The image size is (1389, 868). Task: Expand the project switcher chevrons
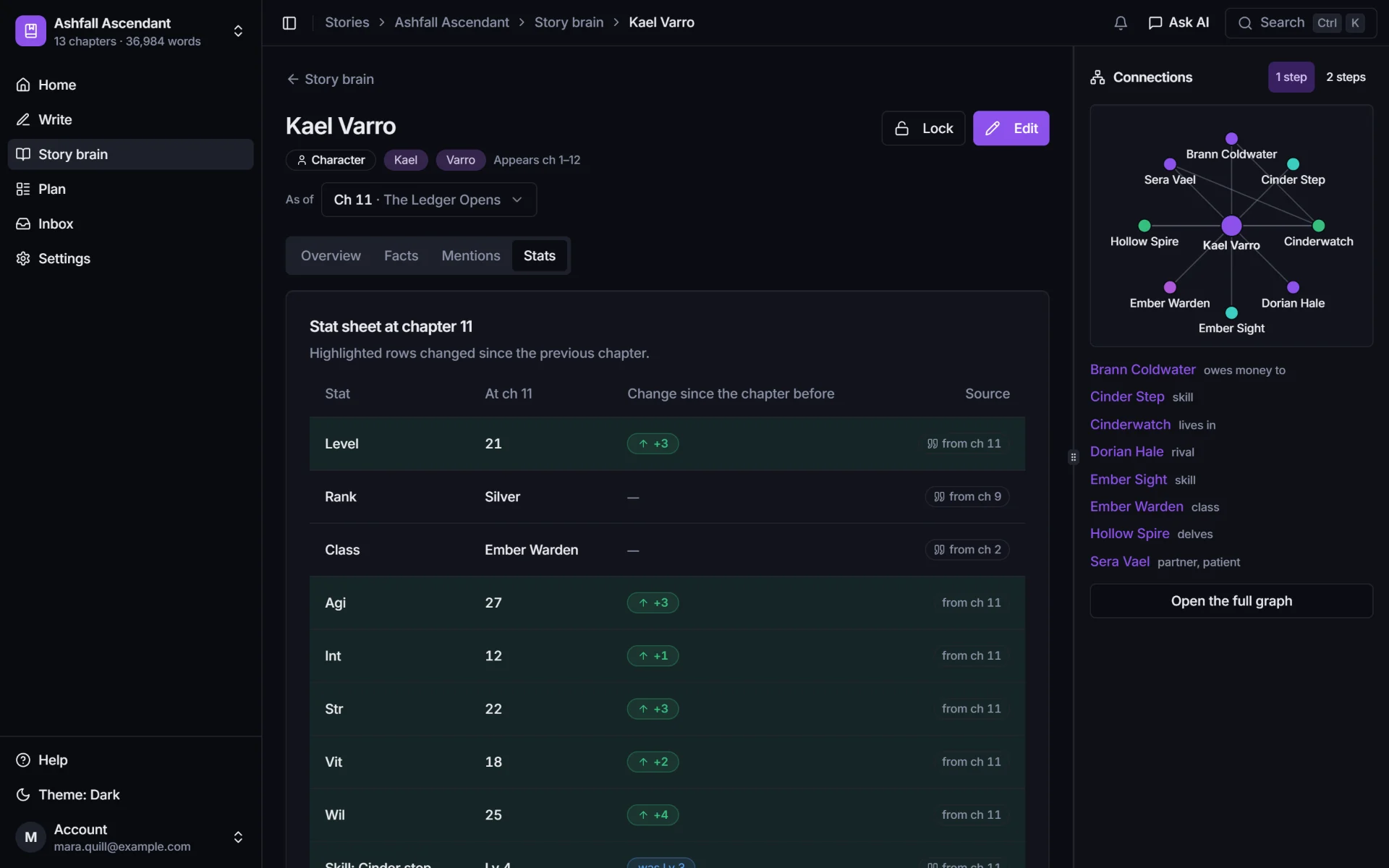click(238, 31)
